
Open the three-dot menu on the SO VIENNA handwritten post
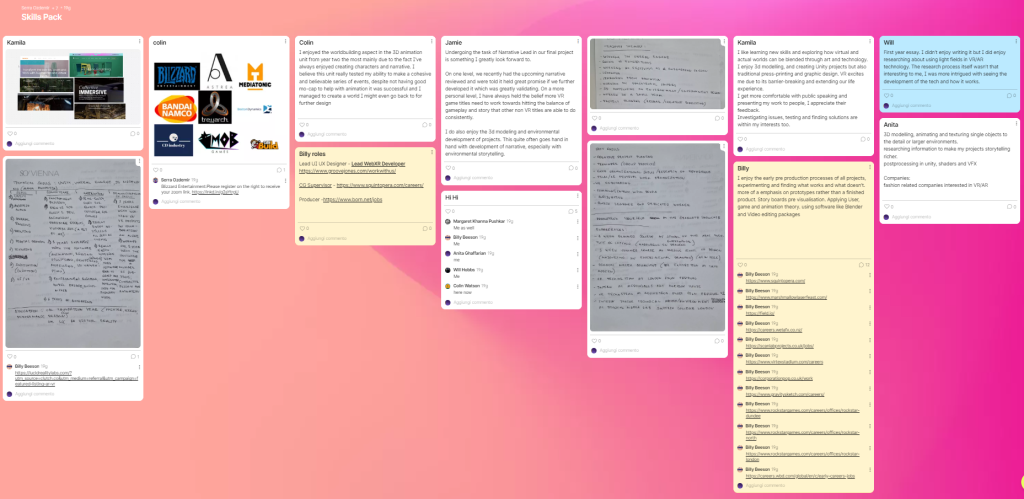[139, 161]
